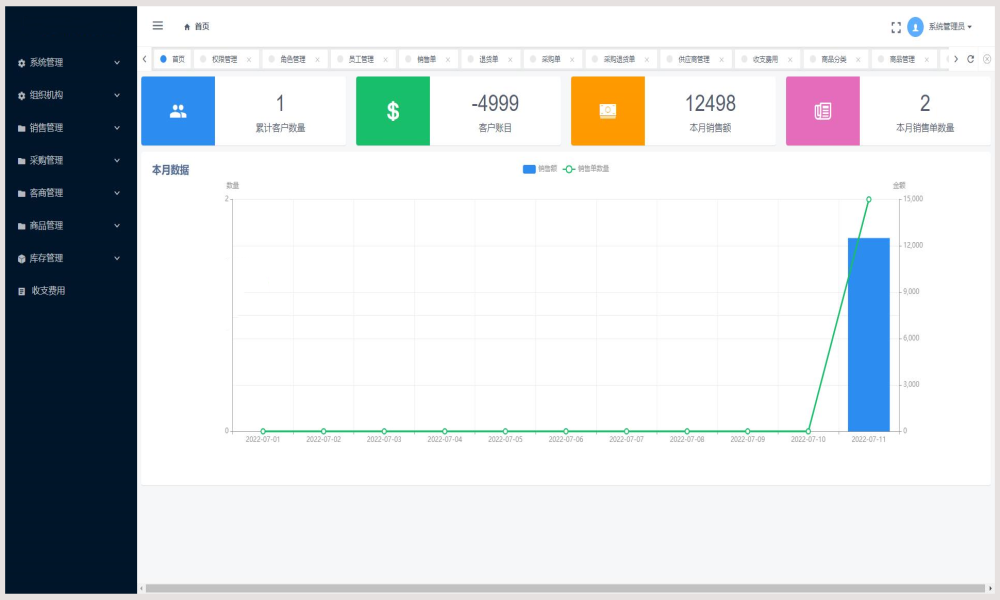Image resolution: width=1000 pixels, height=600 pixels.
Task: Click the pink sales order icon
Action: tap(823, 111)
